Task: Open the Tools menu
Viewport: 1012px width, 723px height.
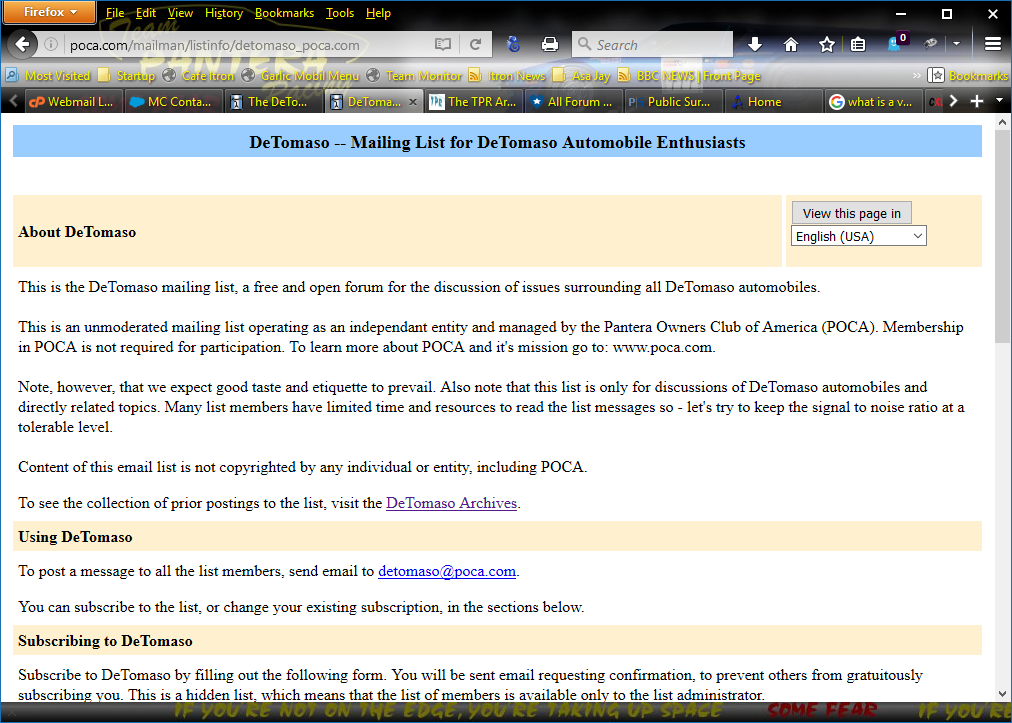Action: pyautogui.click(x=340, y=13)
